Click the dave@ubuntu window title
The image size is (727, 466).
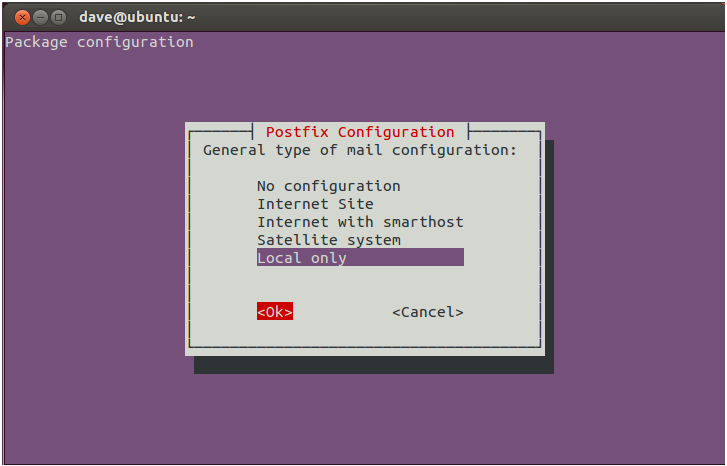click(137, 17)
